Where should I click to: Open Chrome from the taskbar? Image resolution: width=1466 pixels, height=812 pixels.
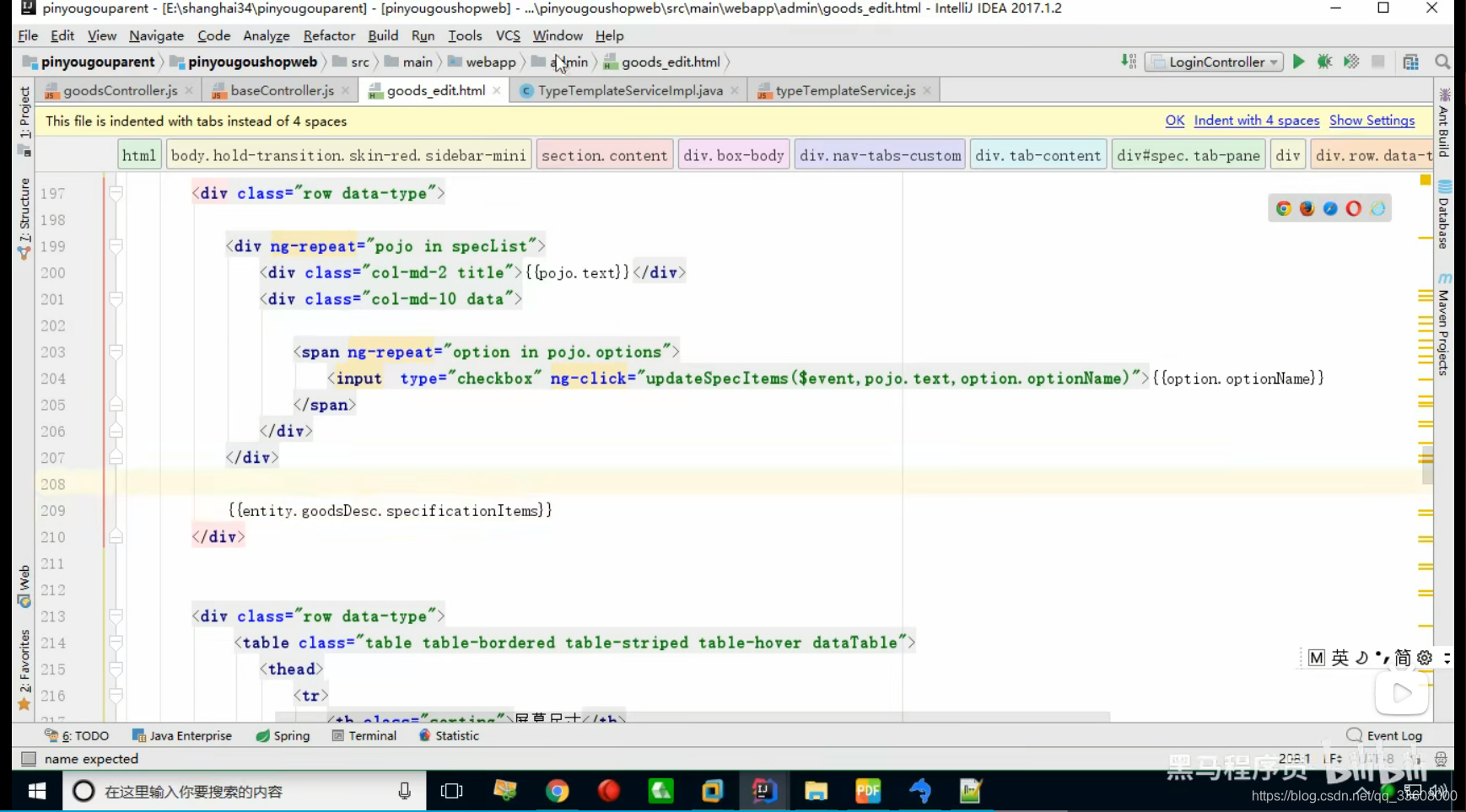pyautogui.click(x=557, y=791)
